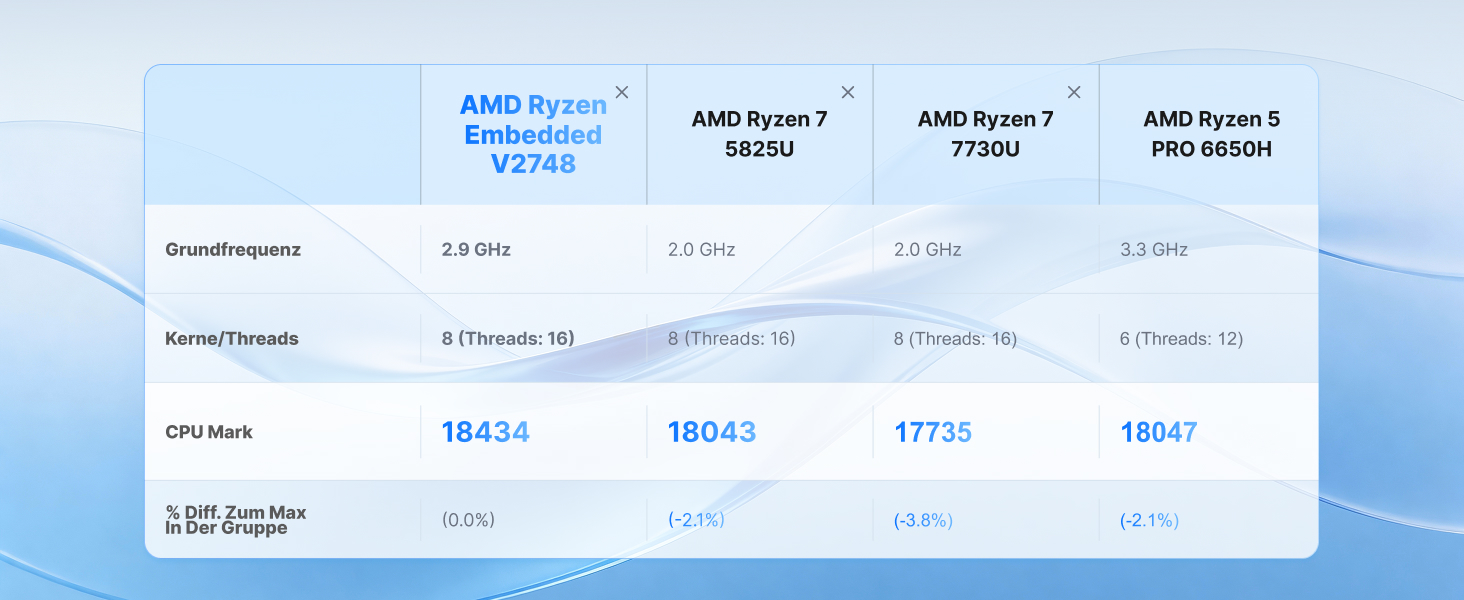
Task: Click the AMD Ryzen 5 PRO 6650H heading
Action: point(1211,135)
